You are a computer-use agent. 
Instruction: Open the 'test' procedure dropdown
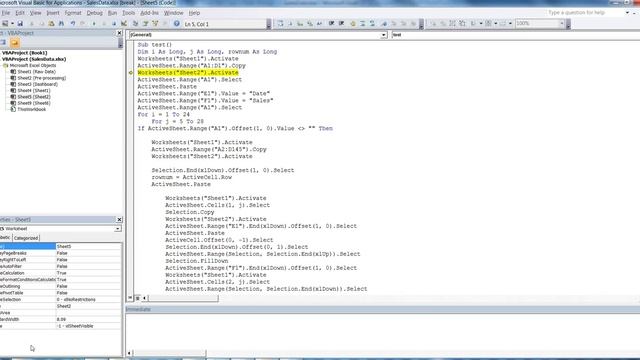516,35
